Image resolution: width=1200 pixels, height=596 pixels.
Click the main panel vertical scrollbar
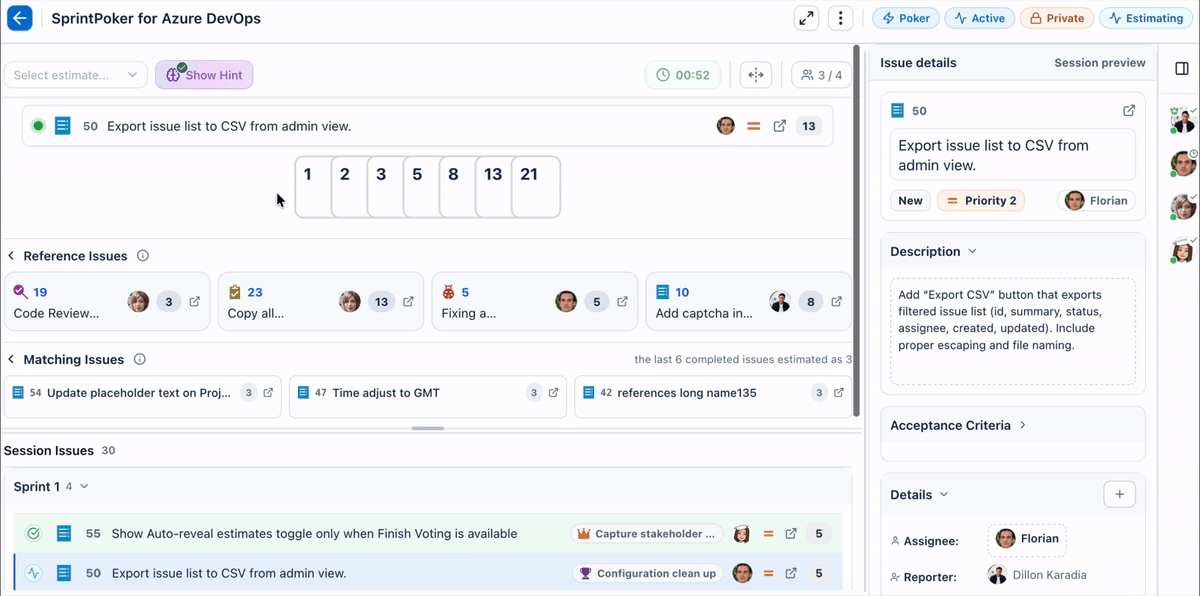[856, 230]
